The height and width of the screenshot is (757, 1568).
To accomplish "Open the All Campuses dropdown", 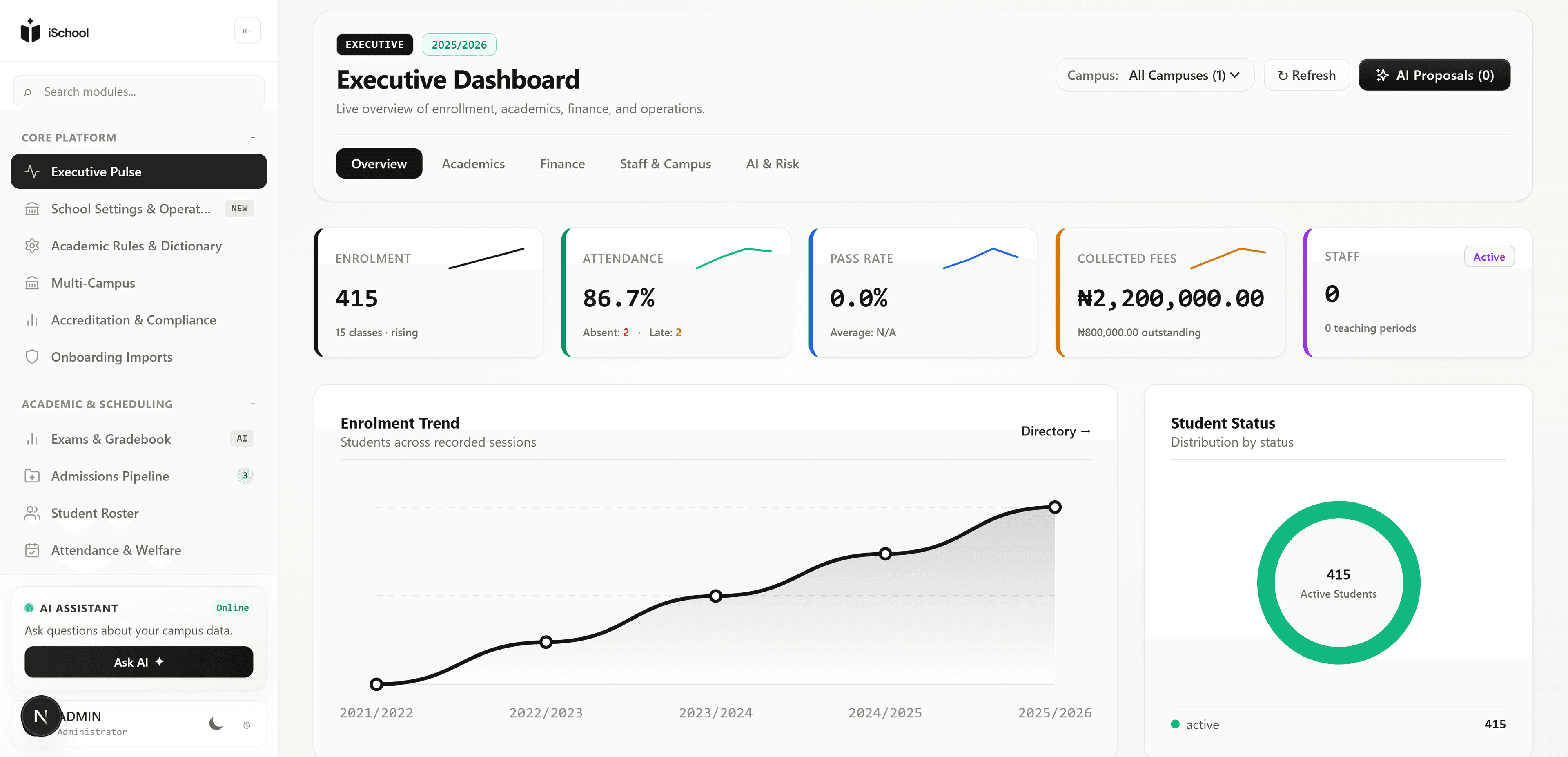I will [x=1155, y=75].
